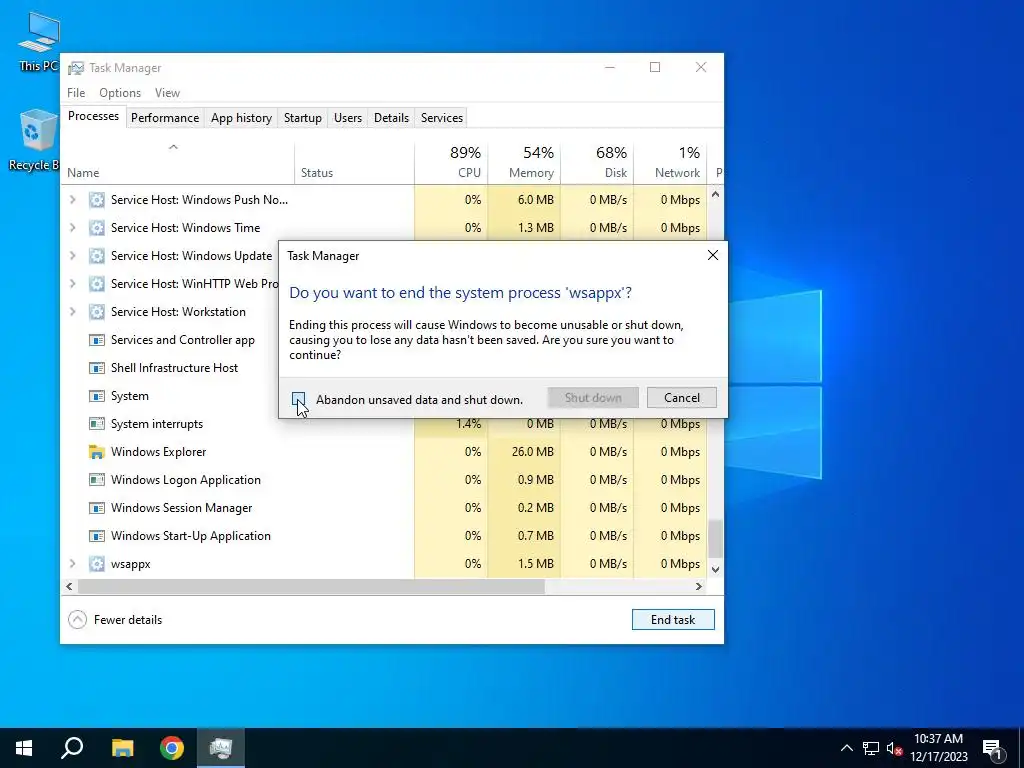Click horizontal scrollbar right arrow
This screenshot has height=768, width=1024.
tap(699, 586)
